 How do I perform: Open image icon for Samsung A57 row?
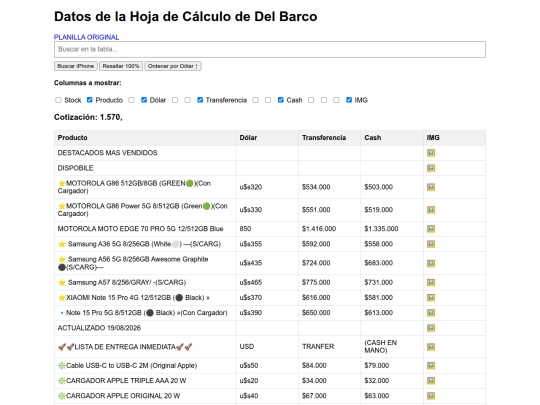coord(431,282)
